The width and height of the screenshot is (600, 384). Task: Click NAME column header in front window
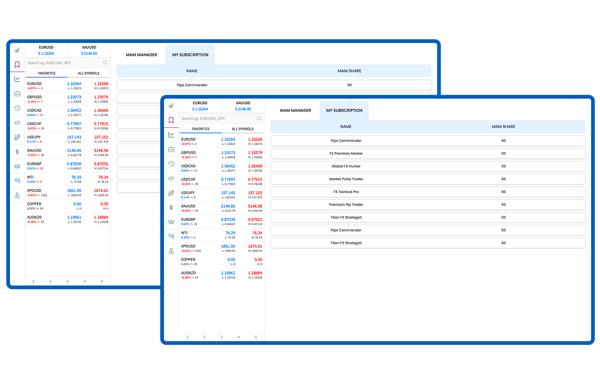point(346,126)
